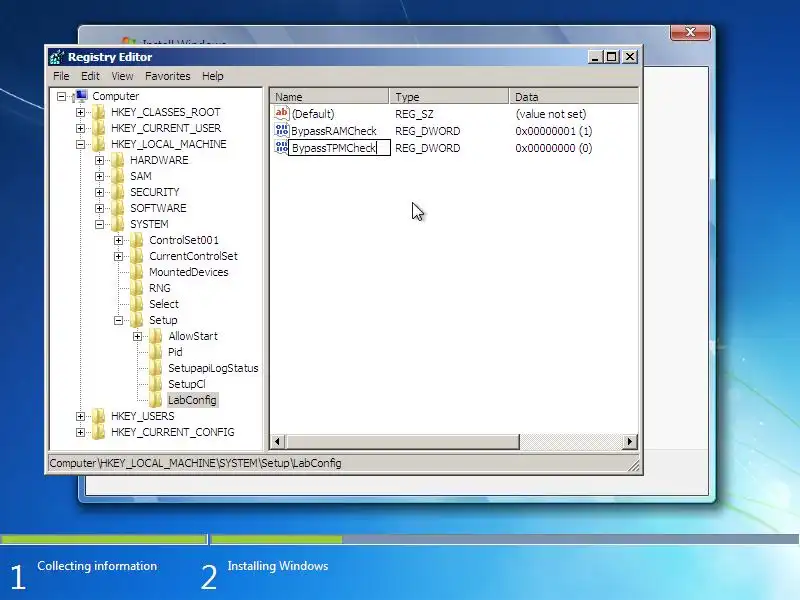Viewport: 800px width, 600px height.
Task: Click the scroll left arrow in values pane
Action: coord(278,441)
